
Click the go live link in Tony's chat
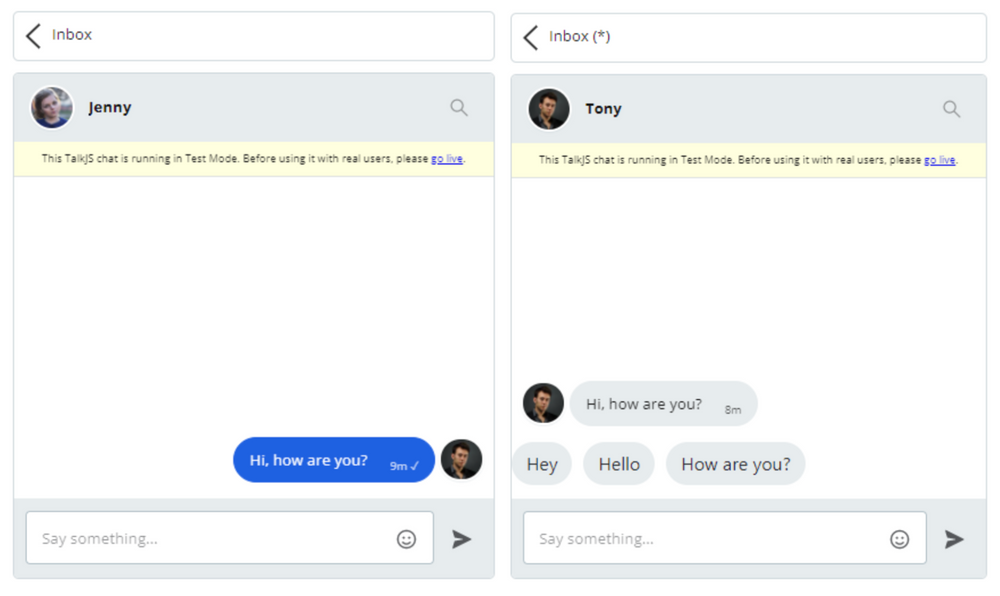tap(940, 159)
